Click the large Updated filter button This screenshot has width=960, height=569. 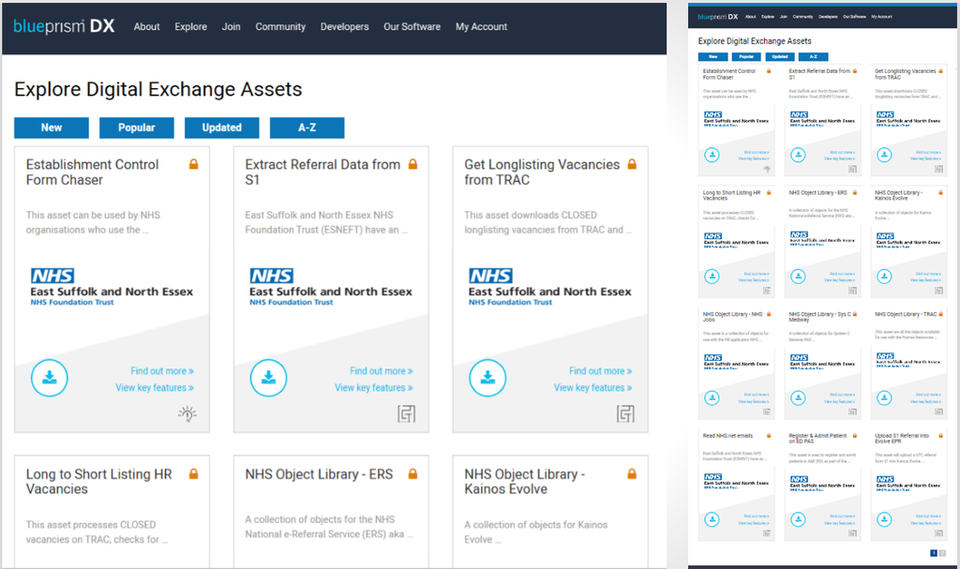(x=221, y=128)
